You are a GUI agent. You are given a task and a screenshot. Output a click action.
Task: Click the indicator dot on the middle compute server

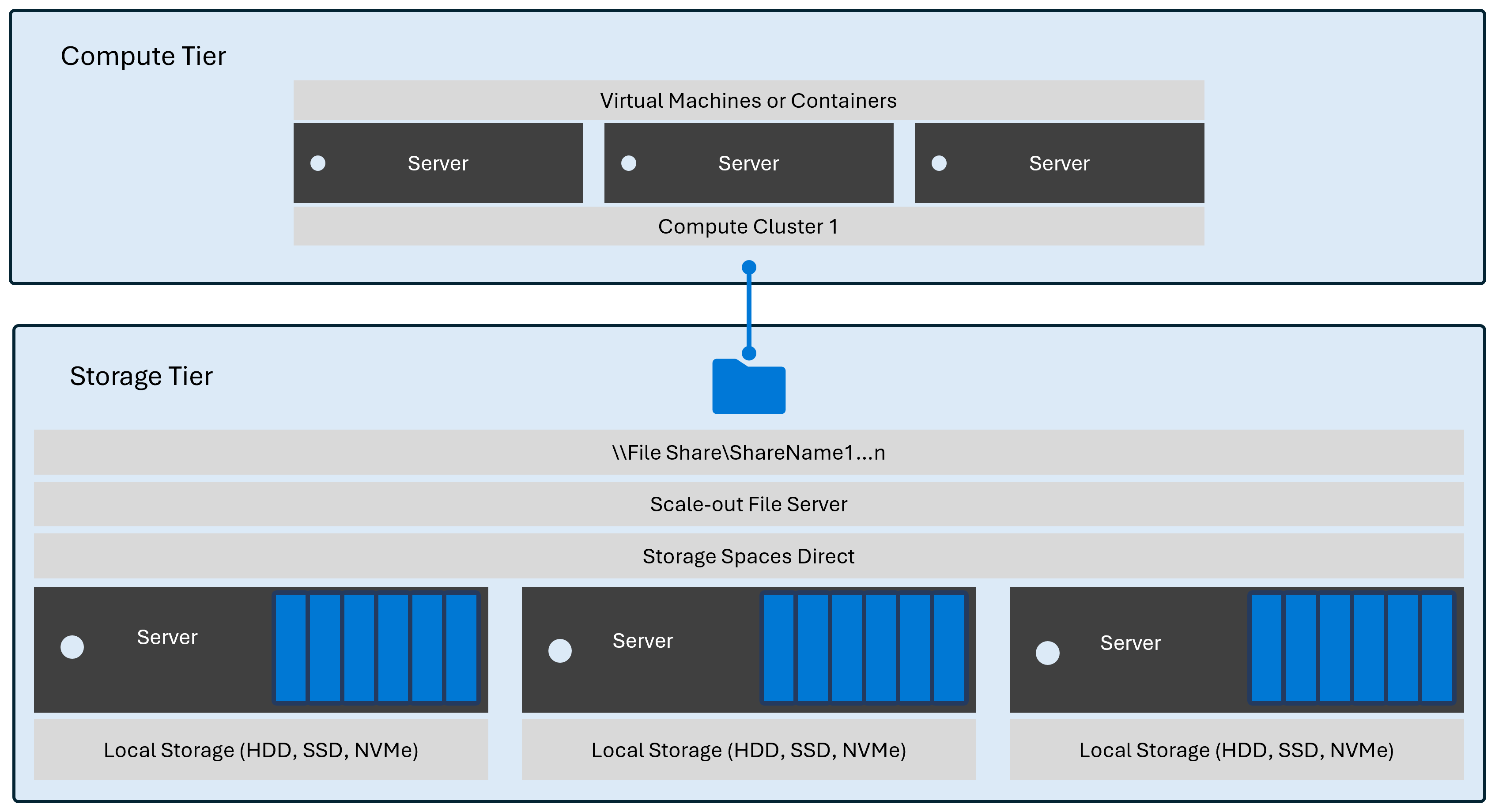(629, 163)
